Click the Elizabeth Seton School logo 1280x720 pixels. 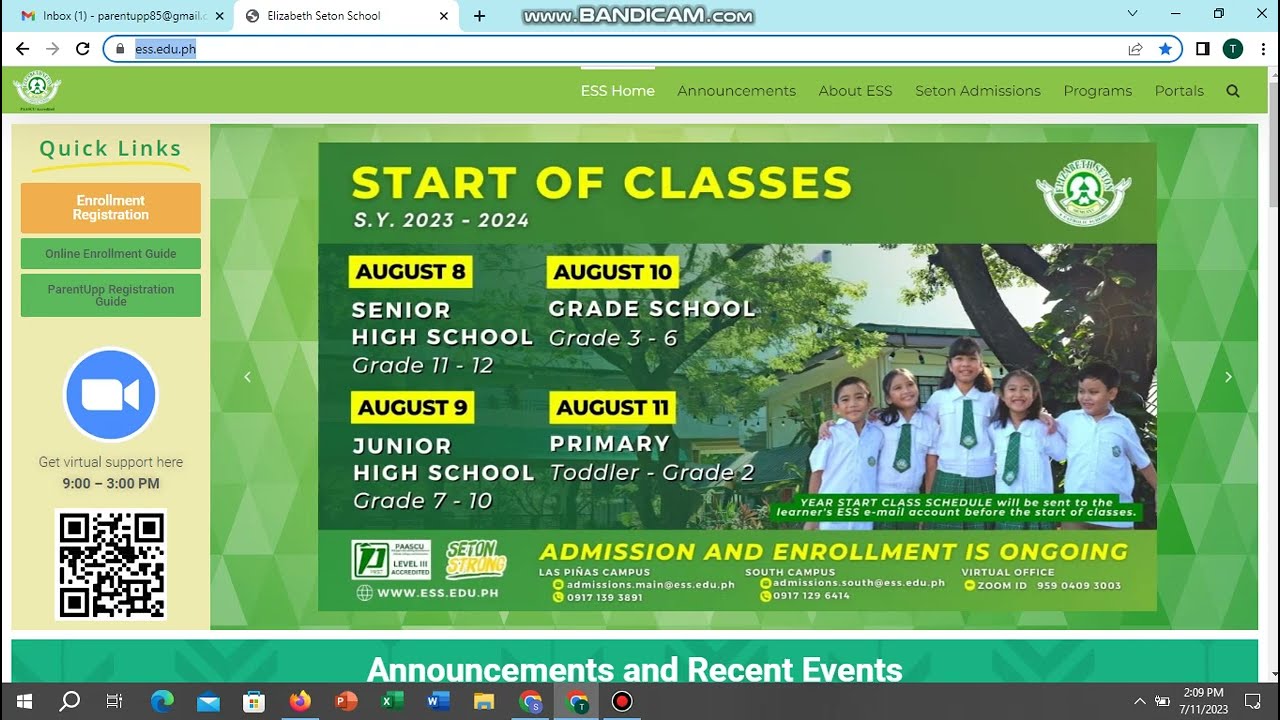coord(37,90)
